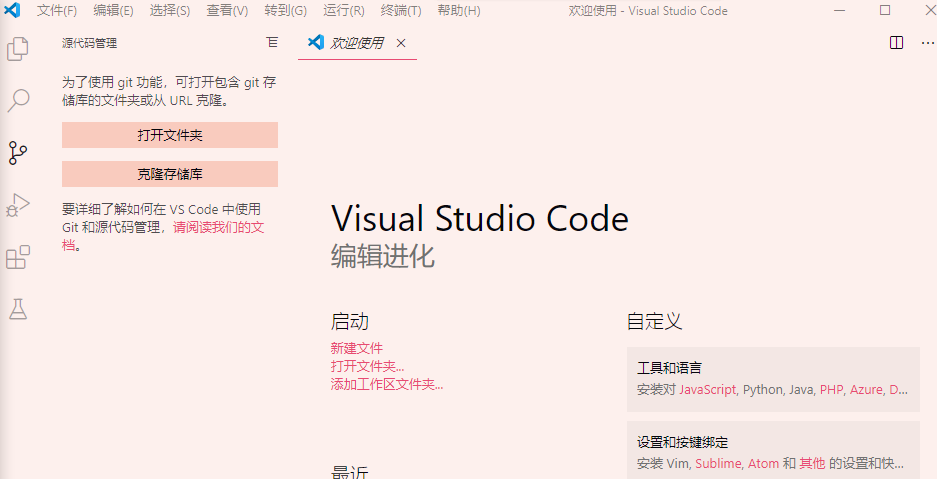Open the 选择(S) menu
Viewport: 937px width, 479px height.
(170, 11)
